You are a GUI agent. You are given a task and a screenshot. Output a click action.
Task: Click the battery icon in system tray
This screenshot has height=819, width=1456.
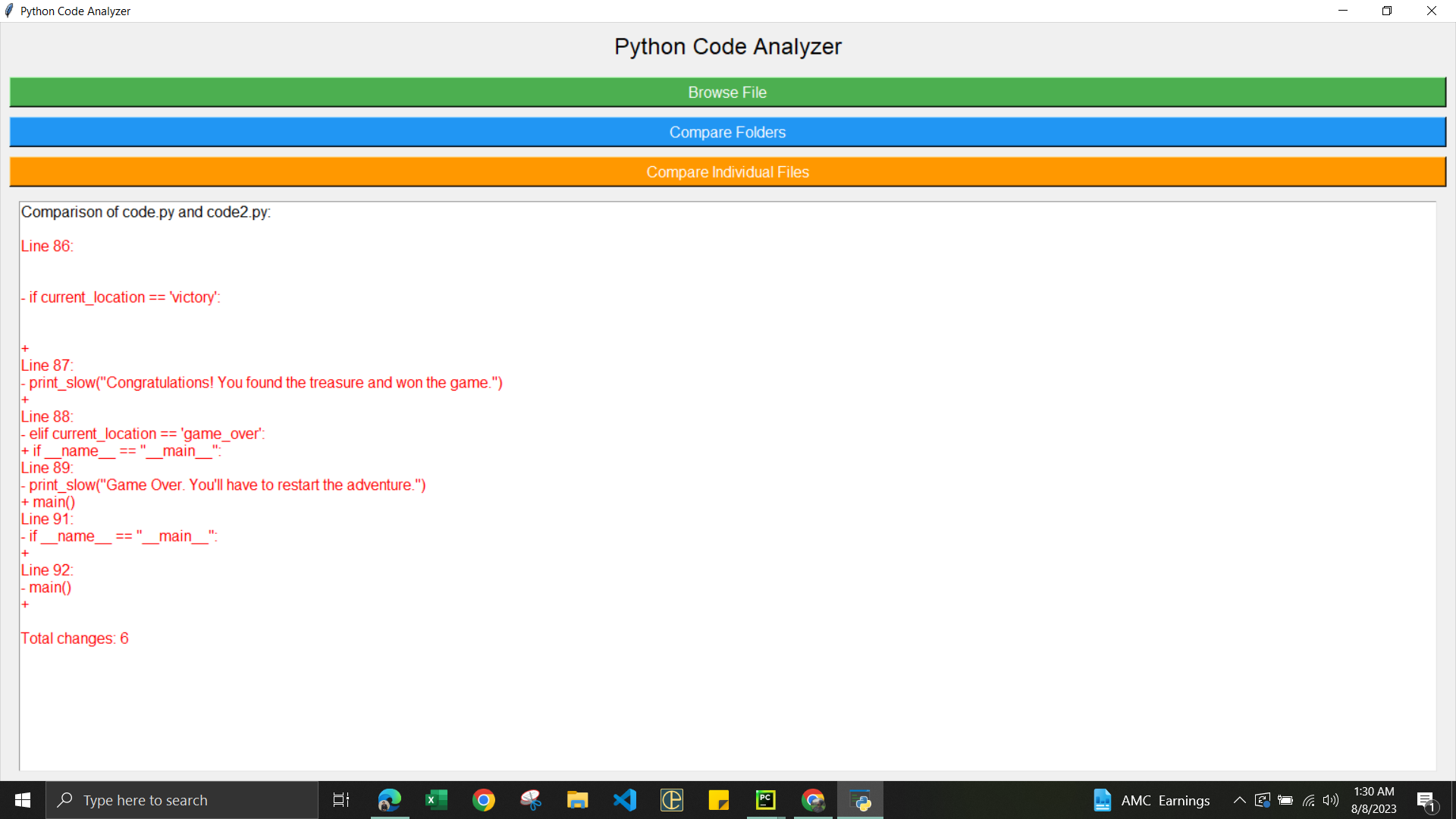click(x=1286, y=800)
